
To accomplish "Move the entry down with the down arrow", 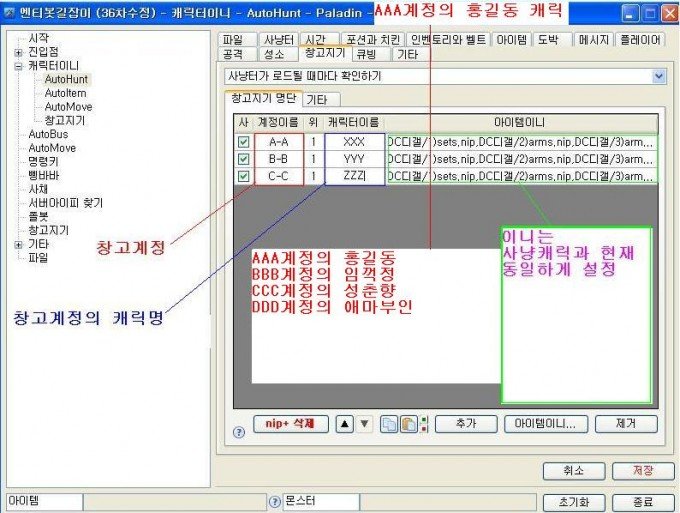I will coord(364,424).
